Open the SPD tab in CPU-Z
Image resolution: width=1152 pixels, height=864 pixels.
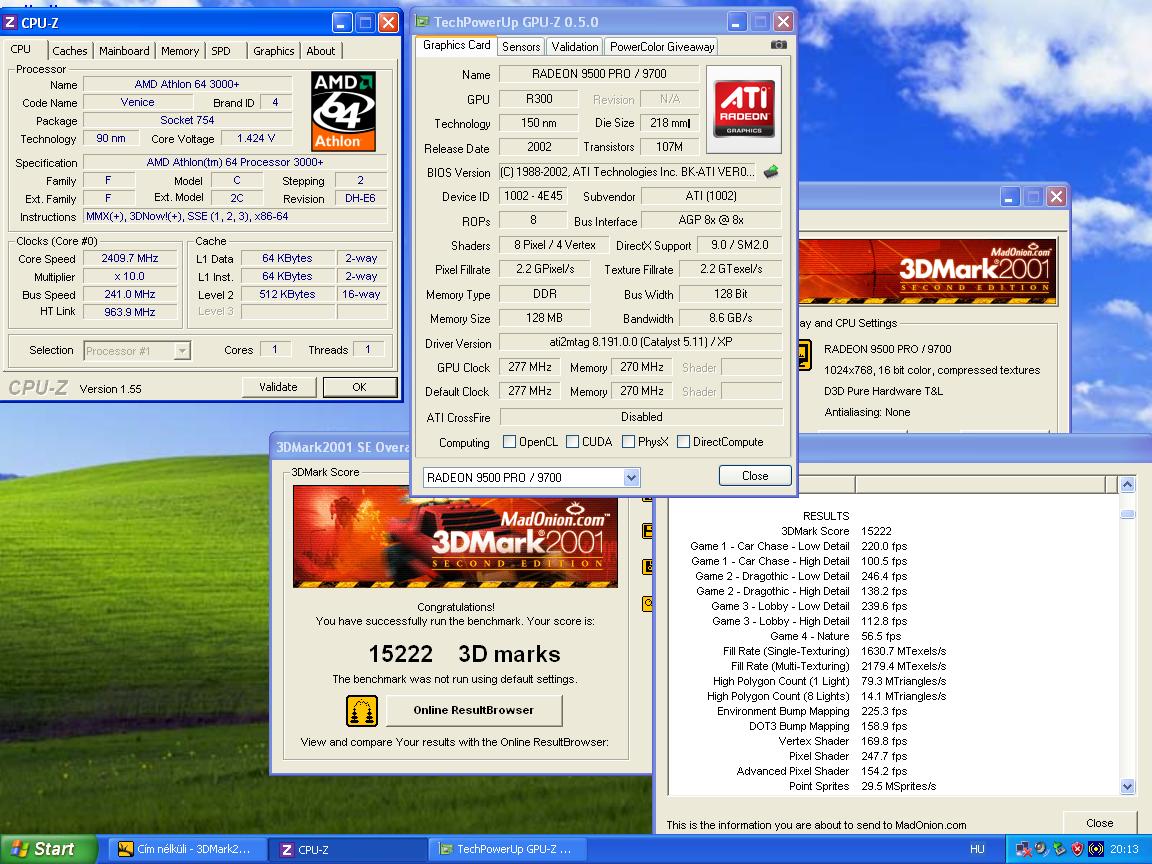click(220, 51)
